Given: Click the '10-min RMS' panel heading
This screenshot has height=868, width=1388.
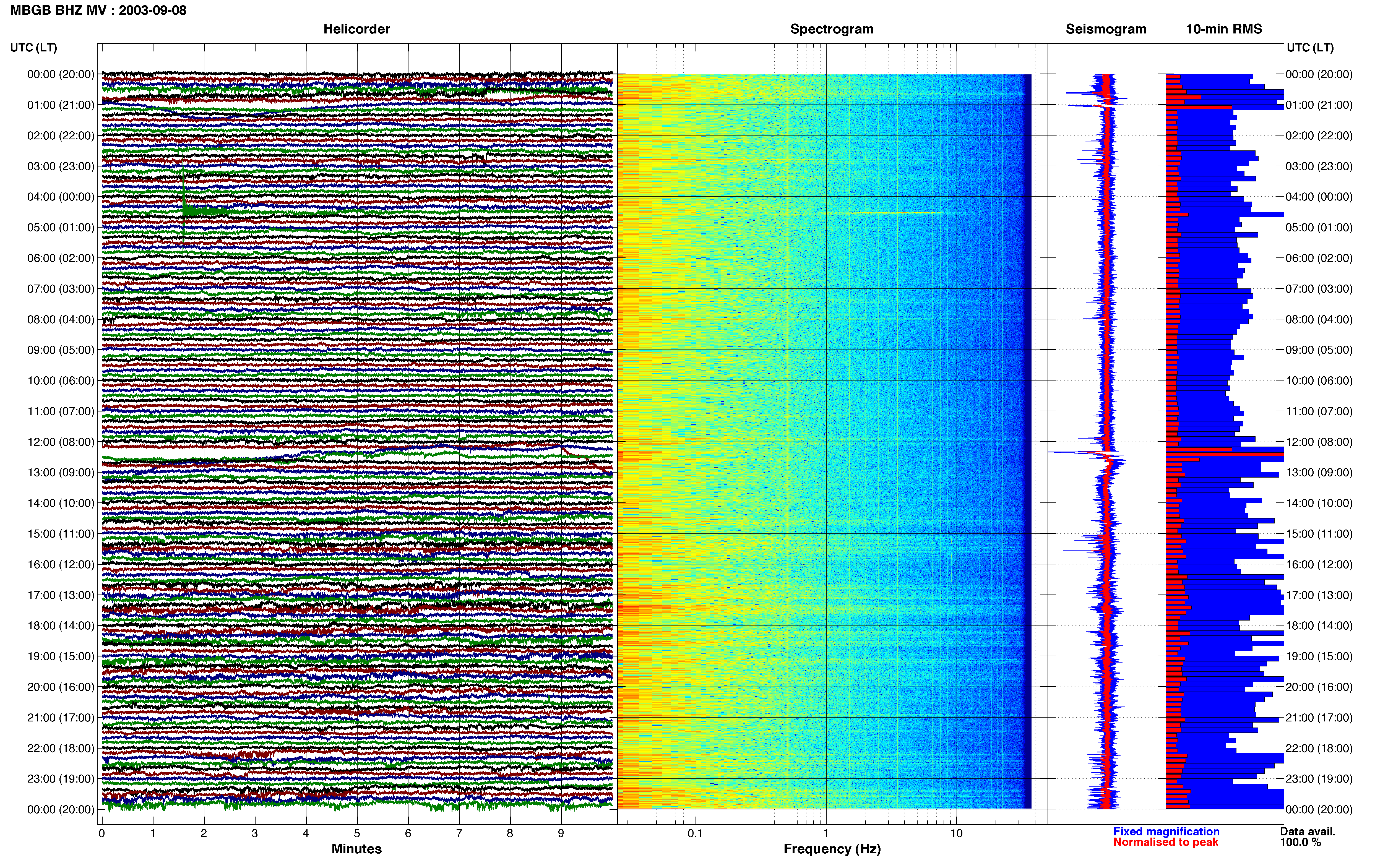Looking at the screenshot, I should (x=1224, y=29).
